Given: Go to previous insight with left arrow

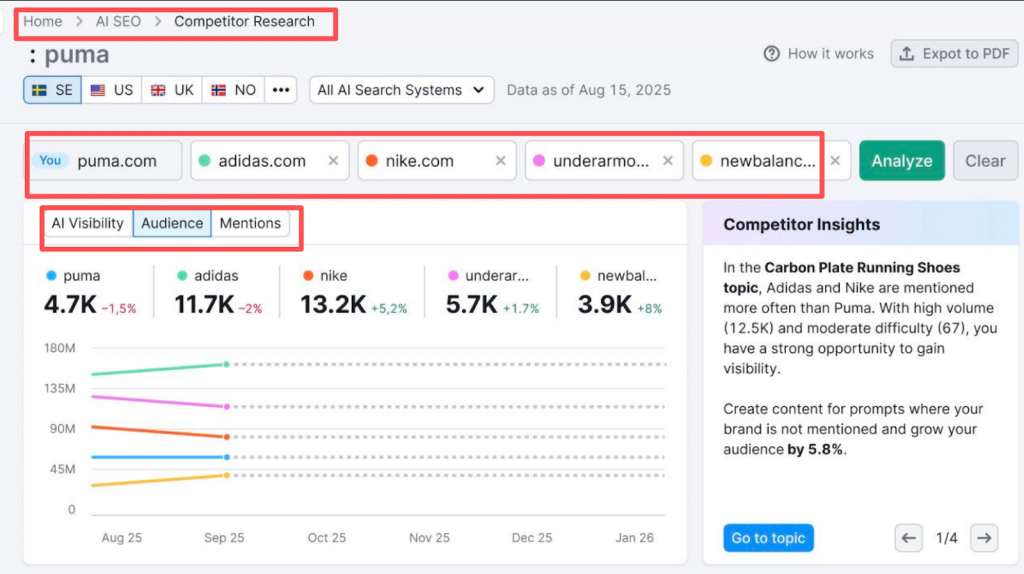Looking at the screenshot, I should click(x=908, y=539).
